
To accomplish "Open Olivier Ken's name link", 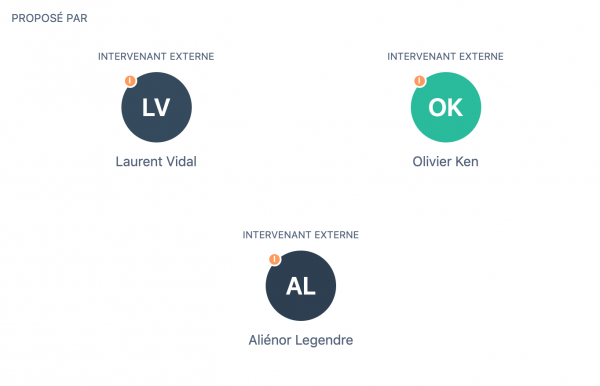I will click(x=445, y=161).
